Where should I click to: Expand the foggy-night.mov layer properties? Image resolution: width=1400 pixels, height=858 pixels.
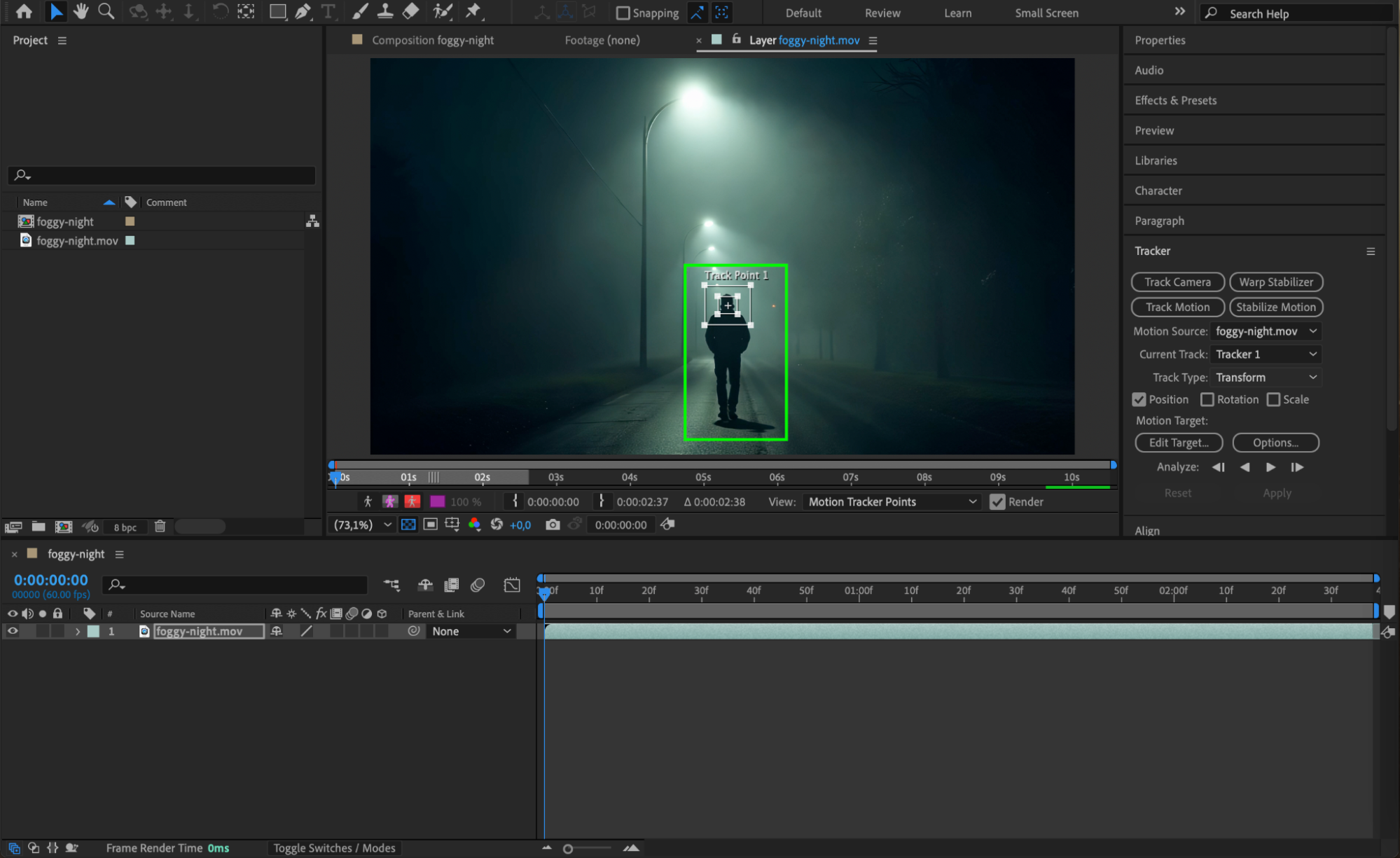tap(78, 631)
